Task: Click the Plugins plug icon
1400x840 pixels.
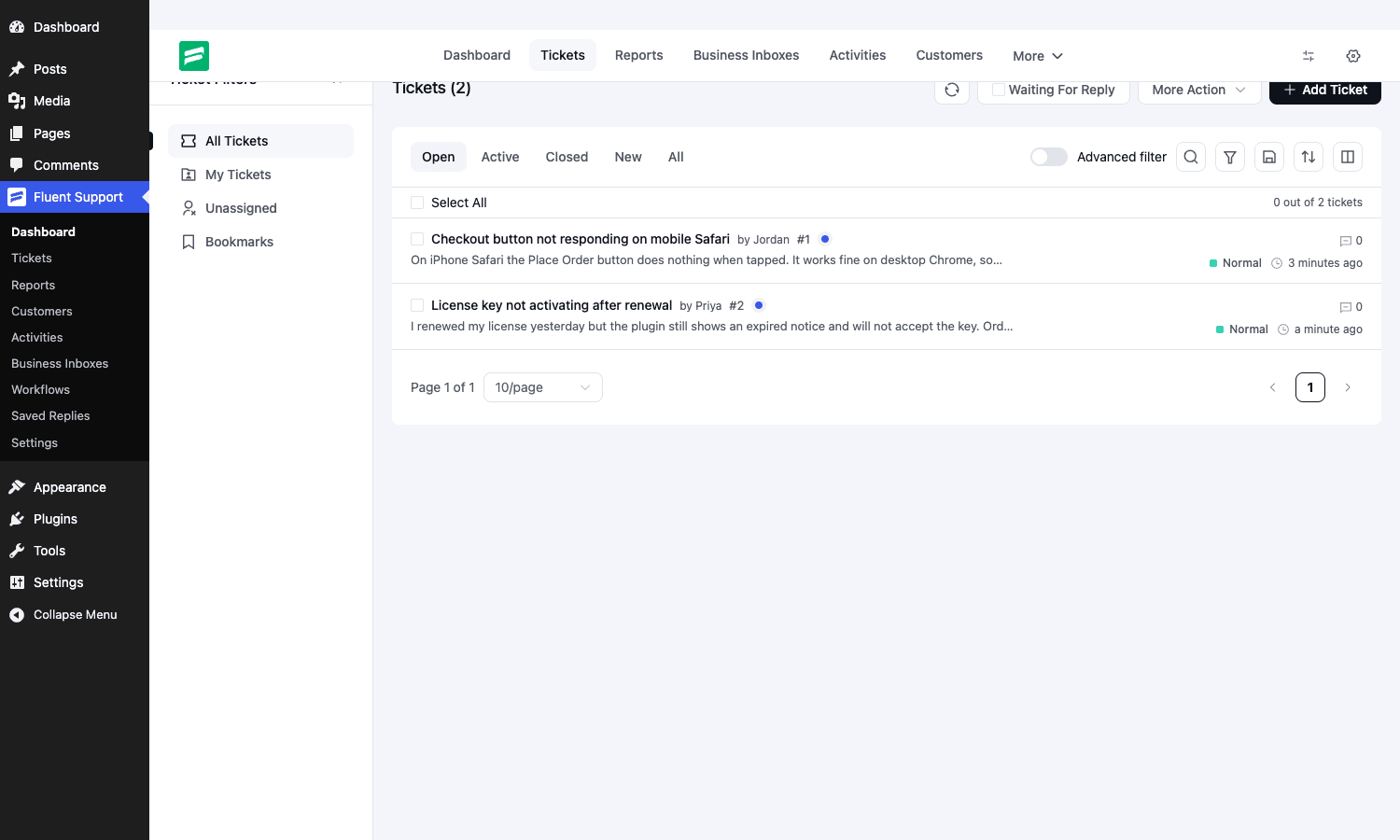Action: tap(17, 519)
